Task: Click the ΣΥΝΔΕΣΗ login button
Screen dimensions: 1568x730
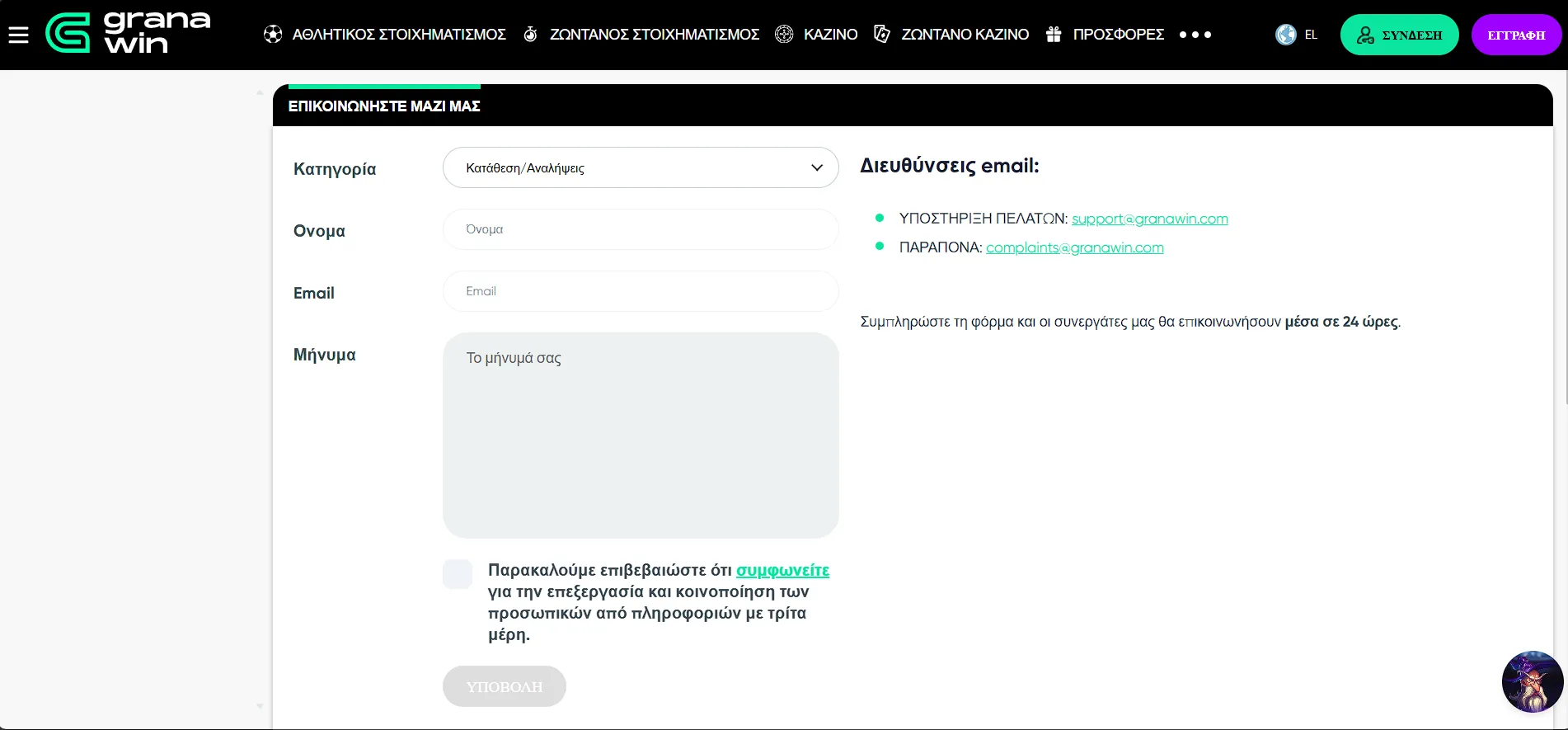Action: (x=1399, y=35)
